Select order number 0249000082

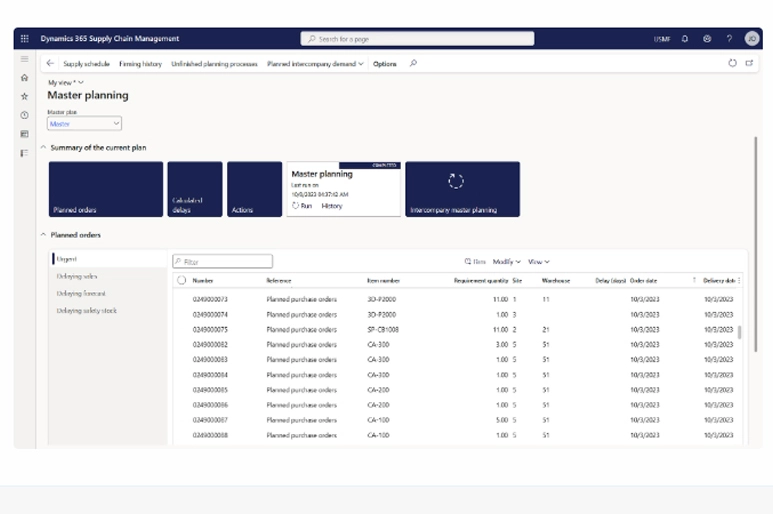pyautogui.click(x=210, y=344)
